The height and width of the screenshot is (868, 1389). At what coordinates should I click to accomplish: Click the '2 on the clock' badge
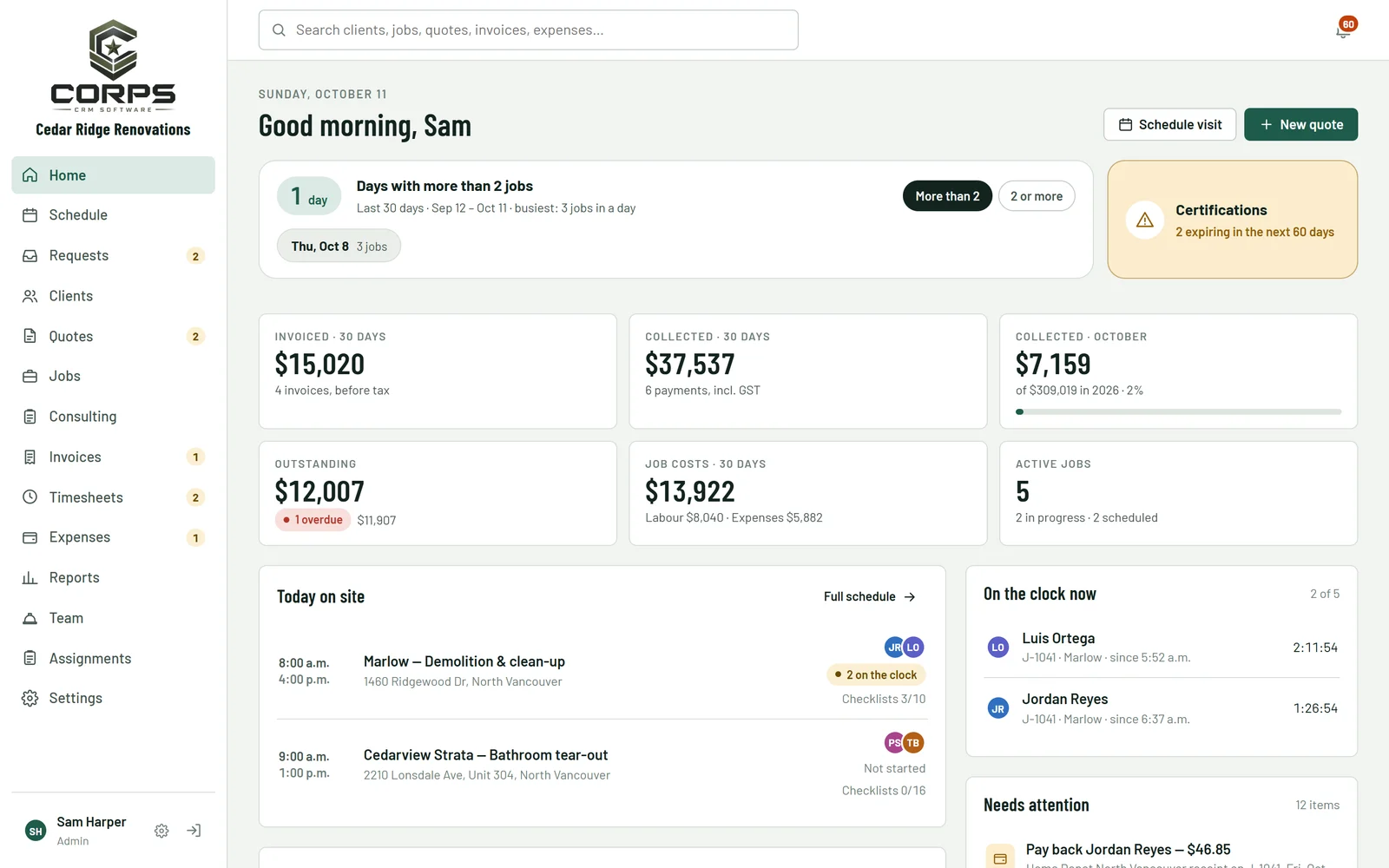(876, 674)
